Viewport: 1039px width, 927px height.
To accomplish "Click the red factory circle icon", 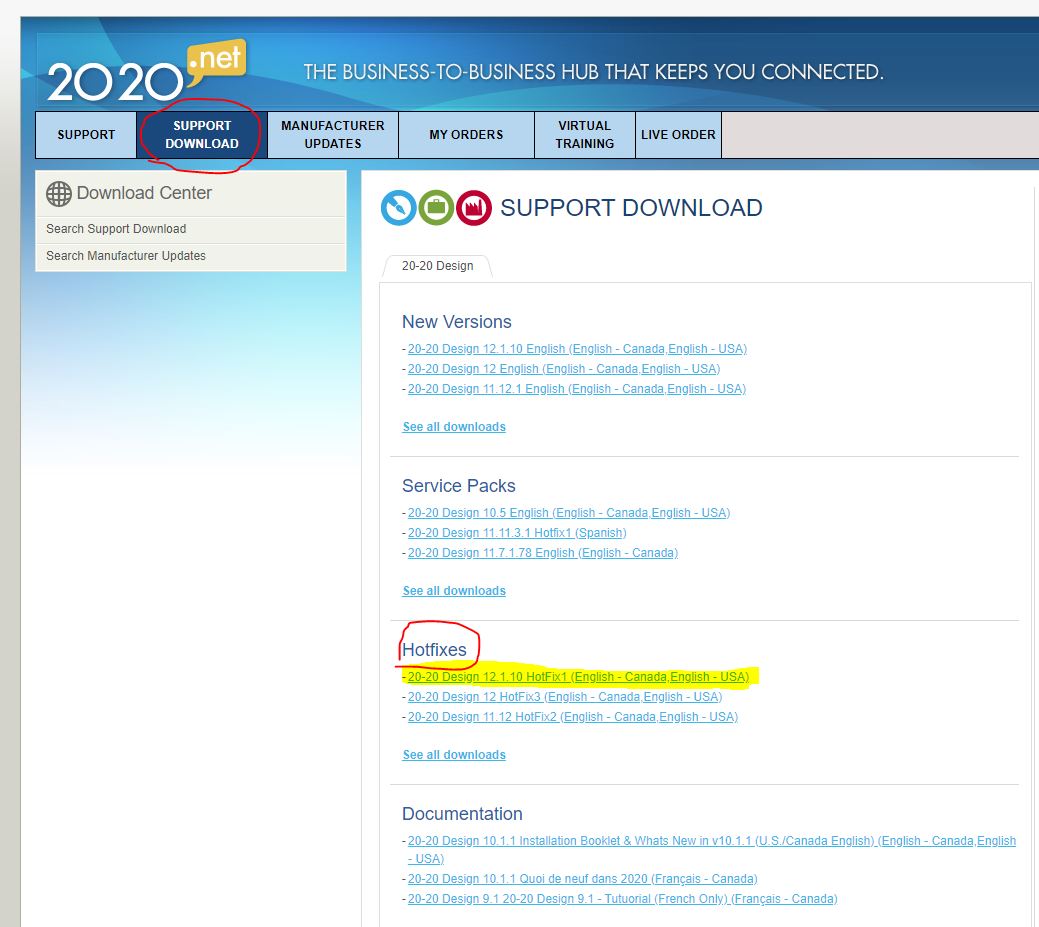I will (474, 207).
